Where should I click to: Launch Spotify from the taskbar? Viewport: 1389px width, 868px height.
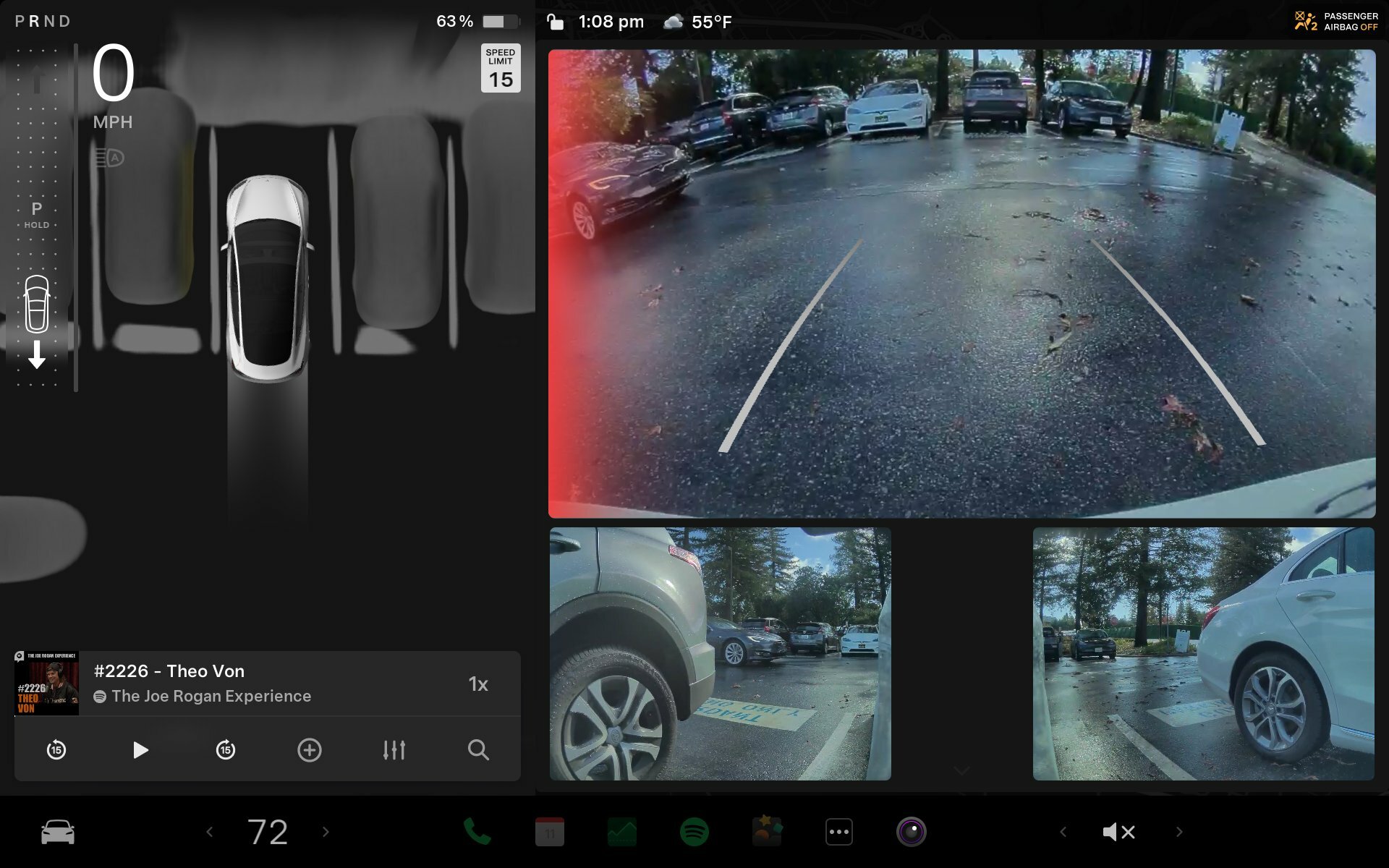click(x=694, y=832)
